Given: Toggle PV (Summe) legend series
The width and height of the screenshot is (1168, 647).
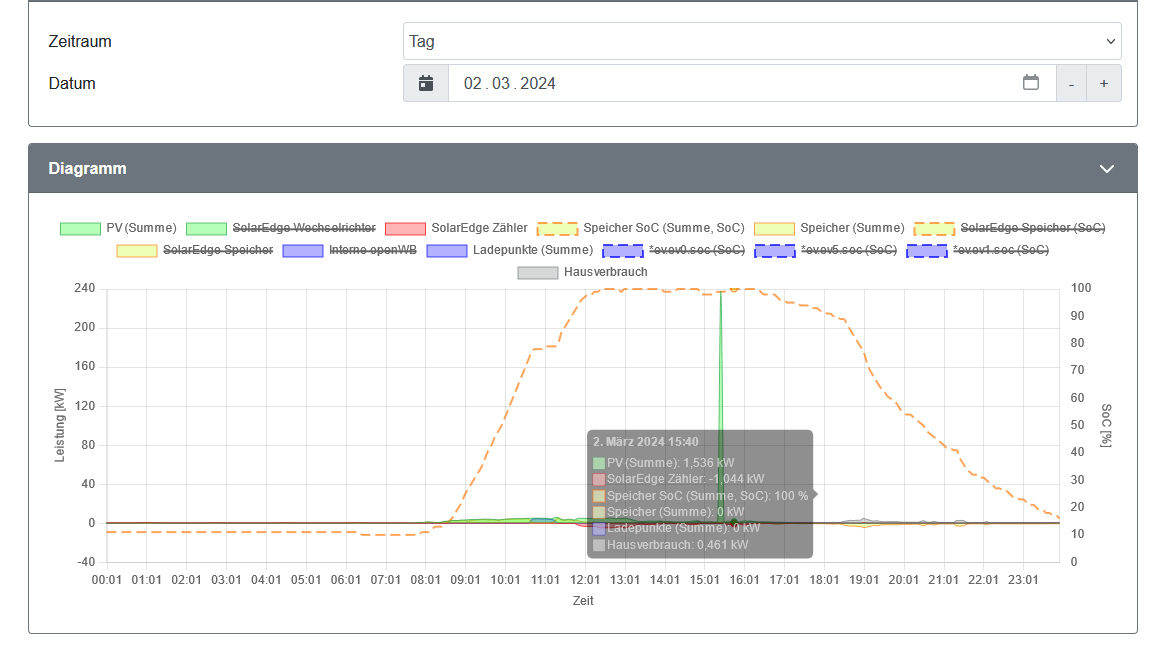Looking at the screenshot, I should tap(140, 228).
